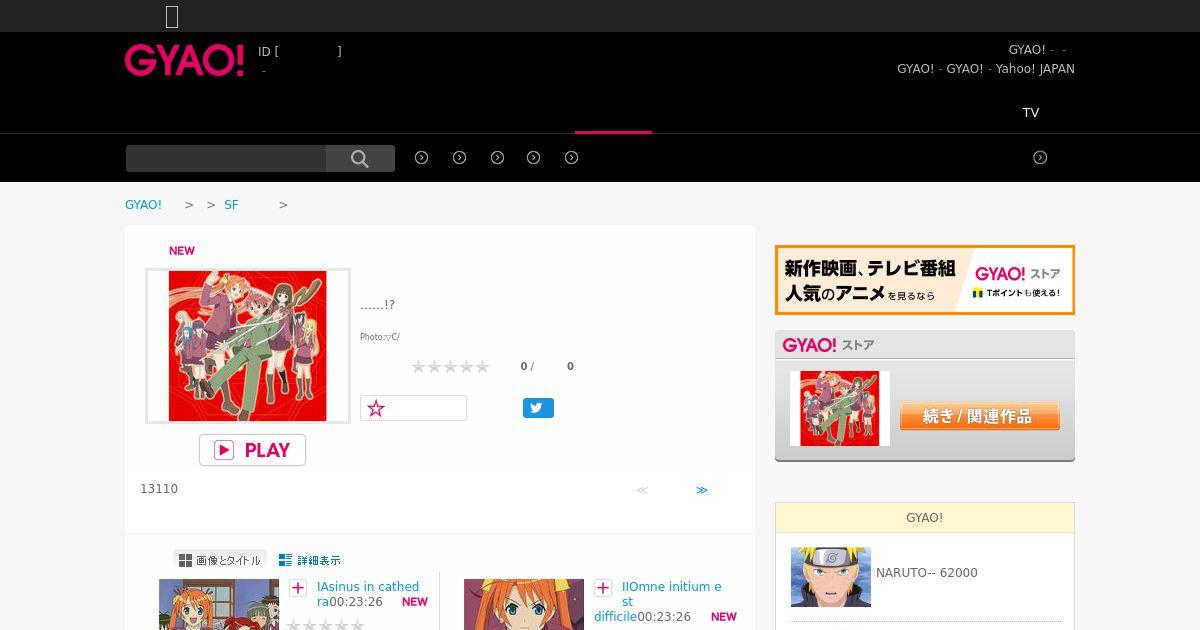Click the fifth circled arrow in nav bar

point(572,158)
